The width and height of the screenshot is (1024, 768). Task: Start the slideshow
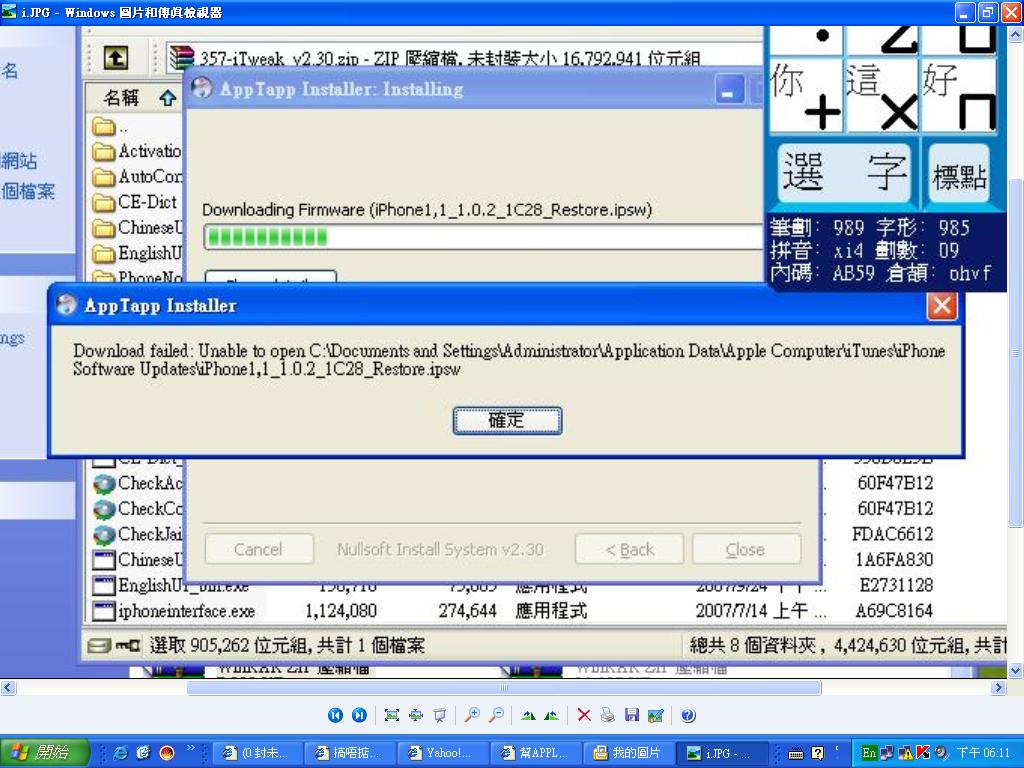(x=439, y=715)
